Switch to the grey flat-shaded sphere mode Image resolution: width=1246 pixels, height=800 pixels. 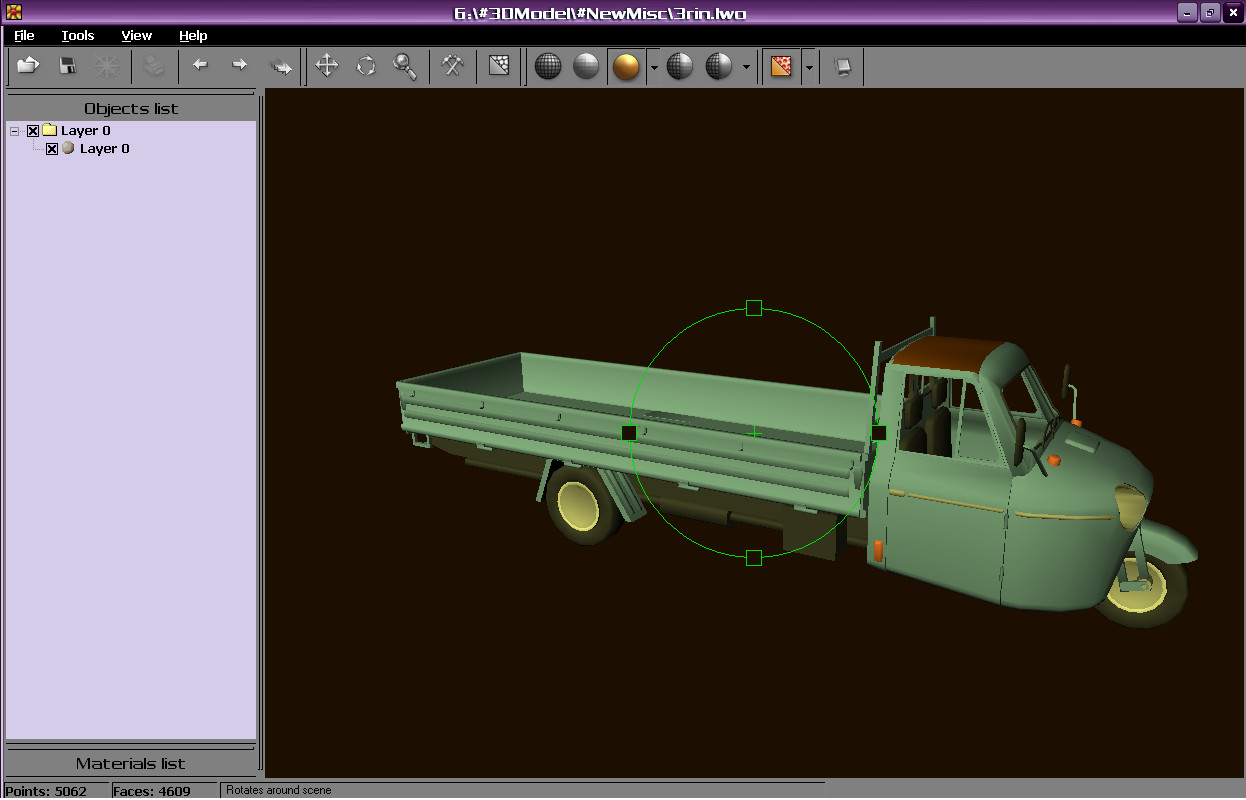coord(586,67)
